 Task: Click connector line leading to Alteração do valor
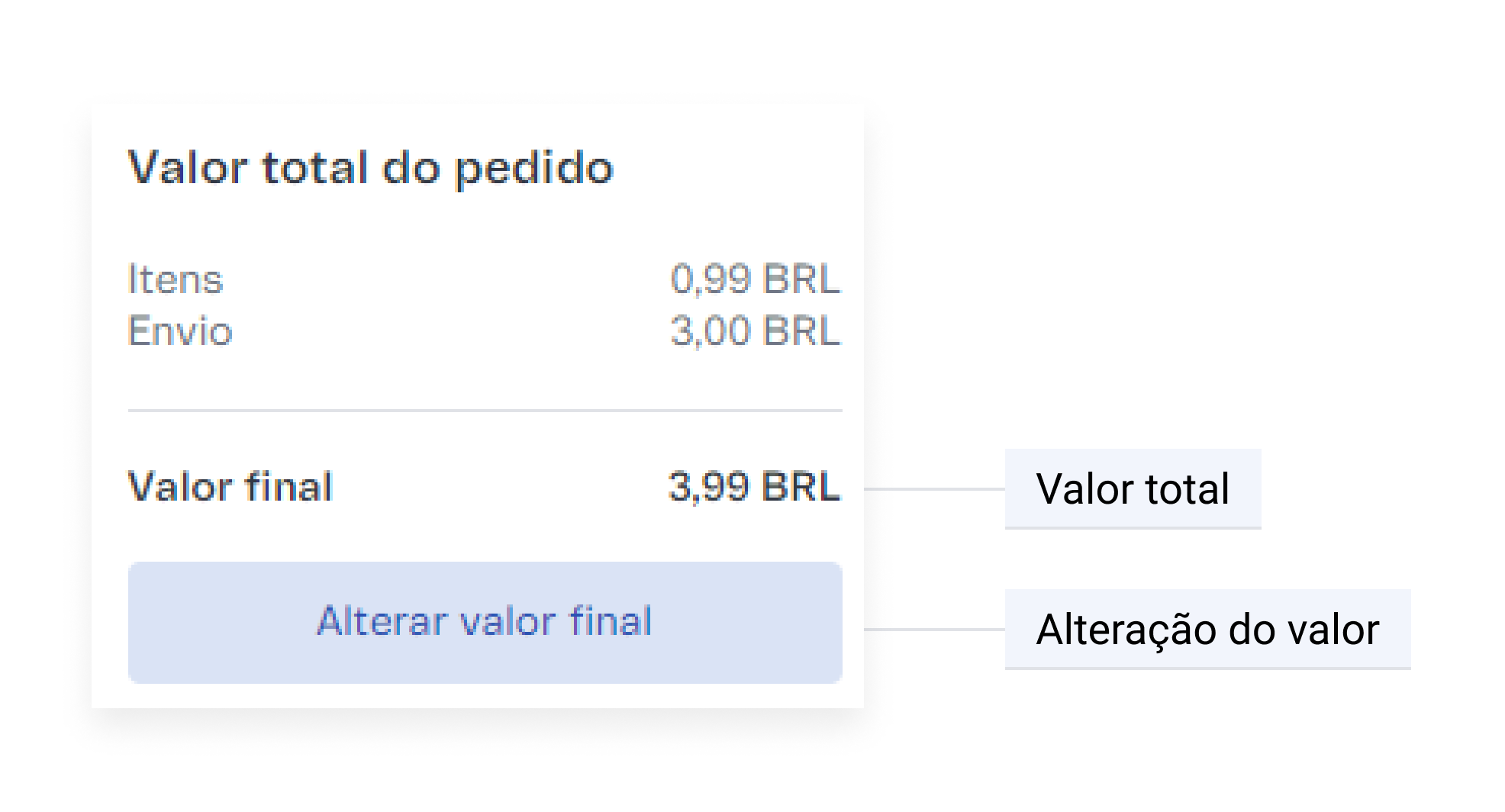934,630
